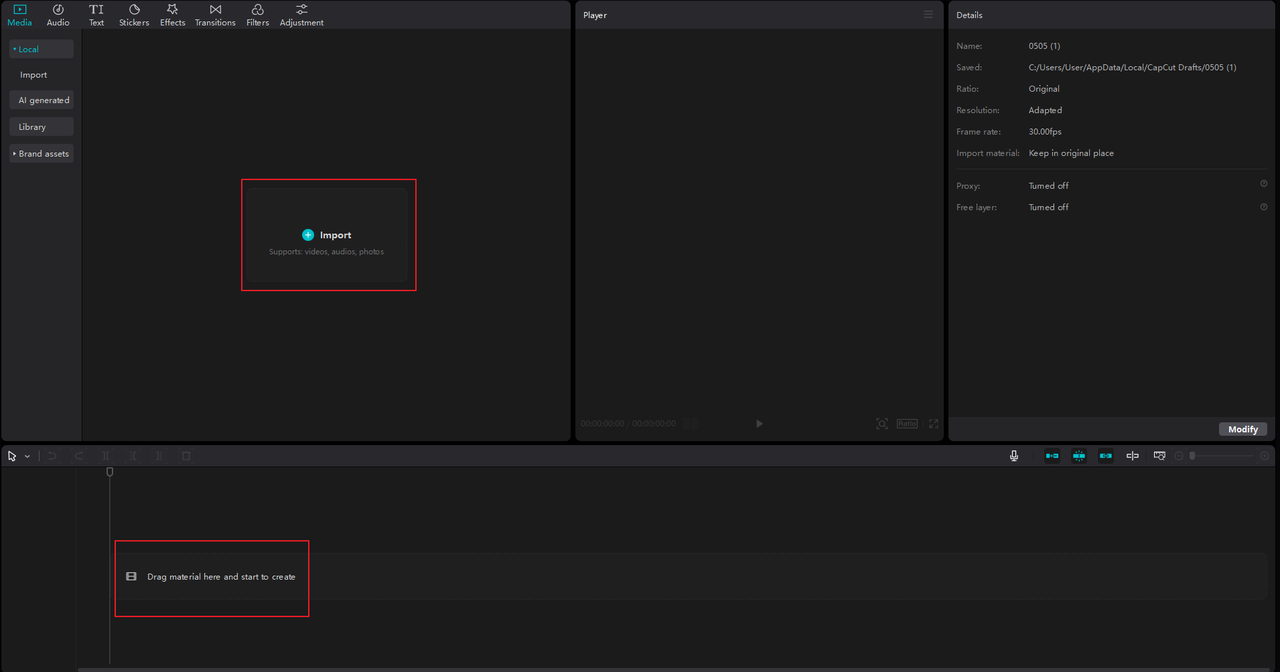Image resolution: width=1280 pixels, height=672 pixels.
Task: Open the Library section
Action: click(41, 127)
